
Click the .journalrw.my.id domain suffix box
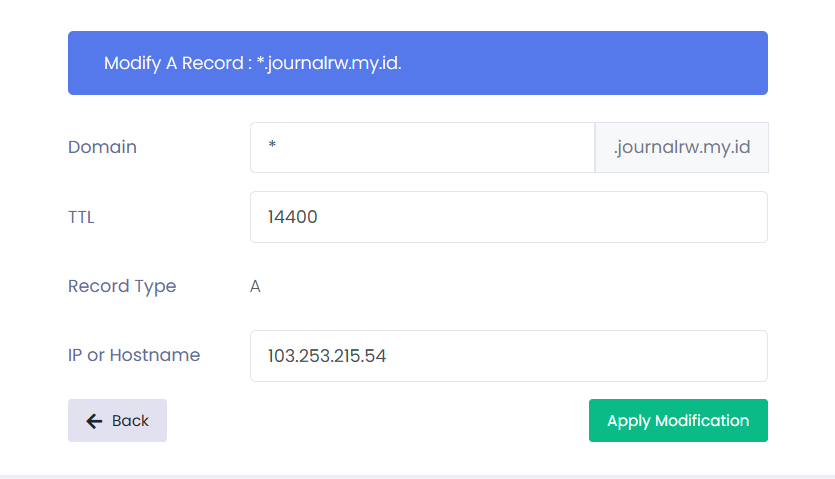coord(681,147)
